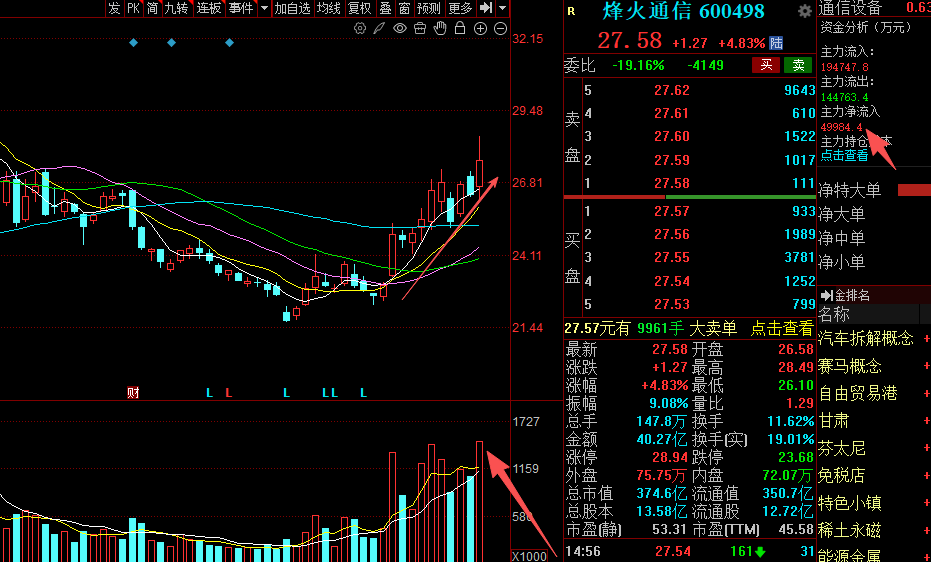Zoom in with the plus circle icon
This screenshot has width=931, height=562.
tap(480, 28)
